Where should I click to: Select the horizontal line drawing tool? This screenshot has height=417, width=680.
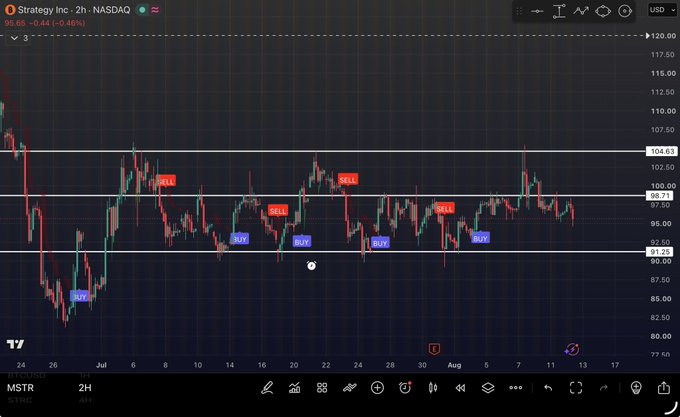(x=537, y=11)
